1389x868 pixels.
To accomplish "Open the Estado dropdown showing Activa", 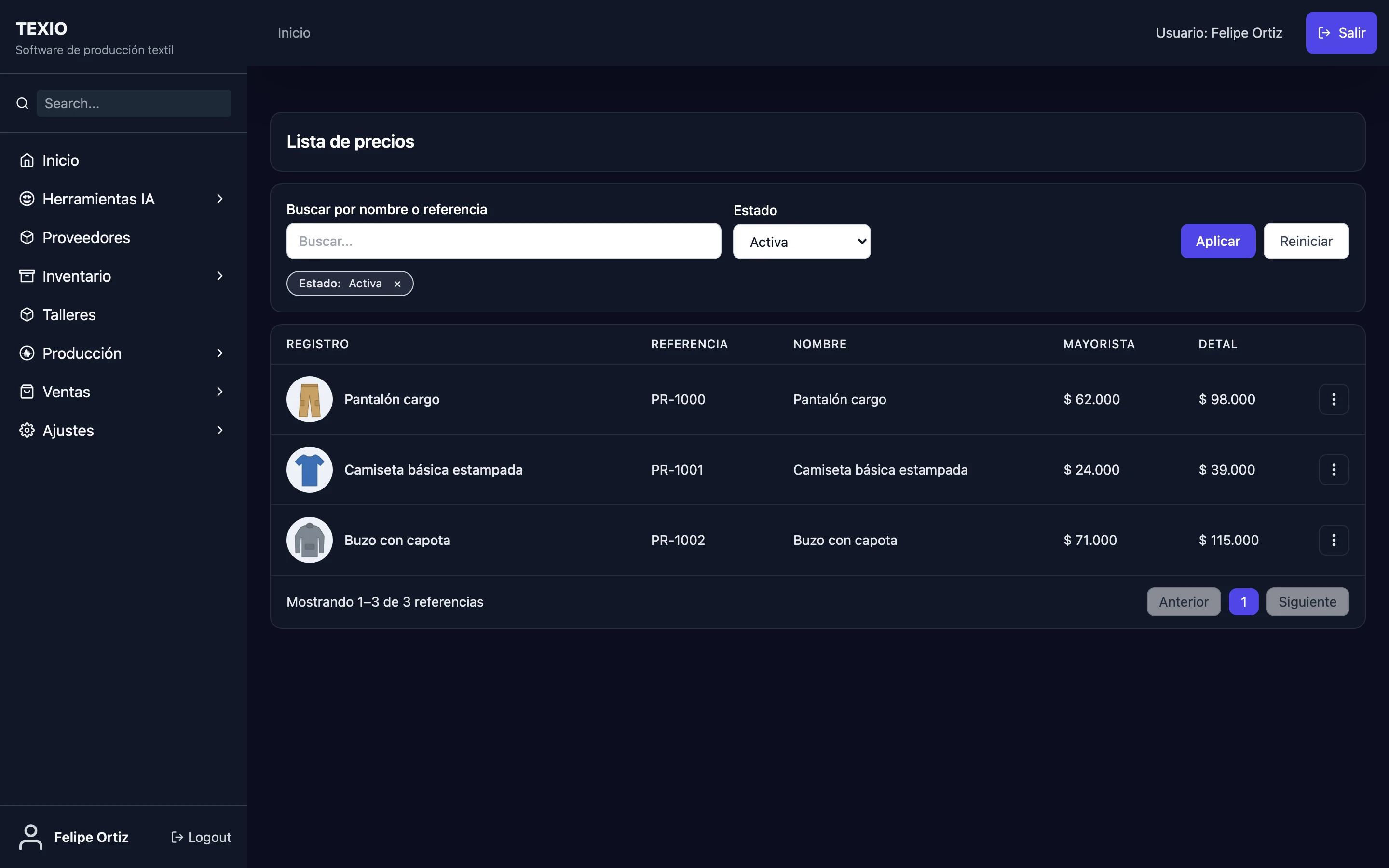I will tap(802, 242).
